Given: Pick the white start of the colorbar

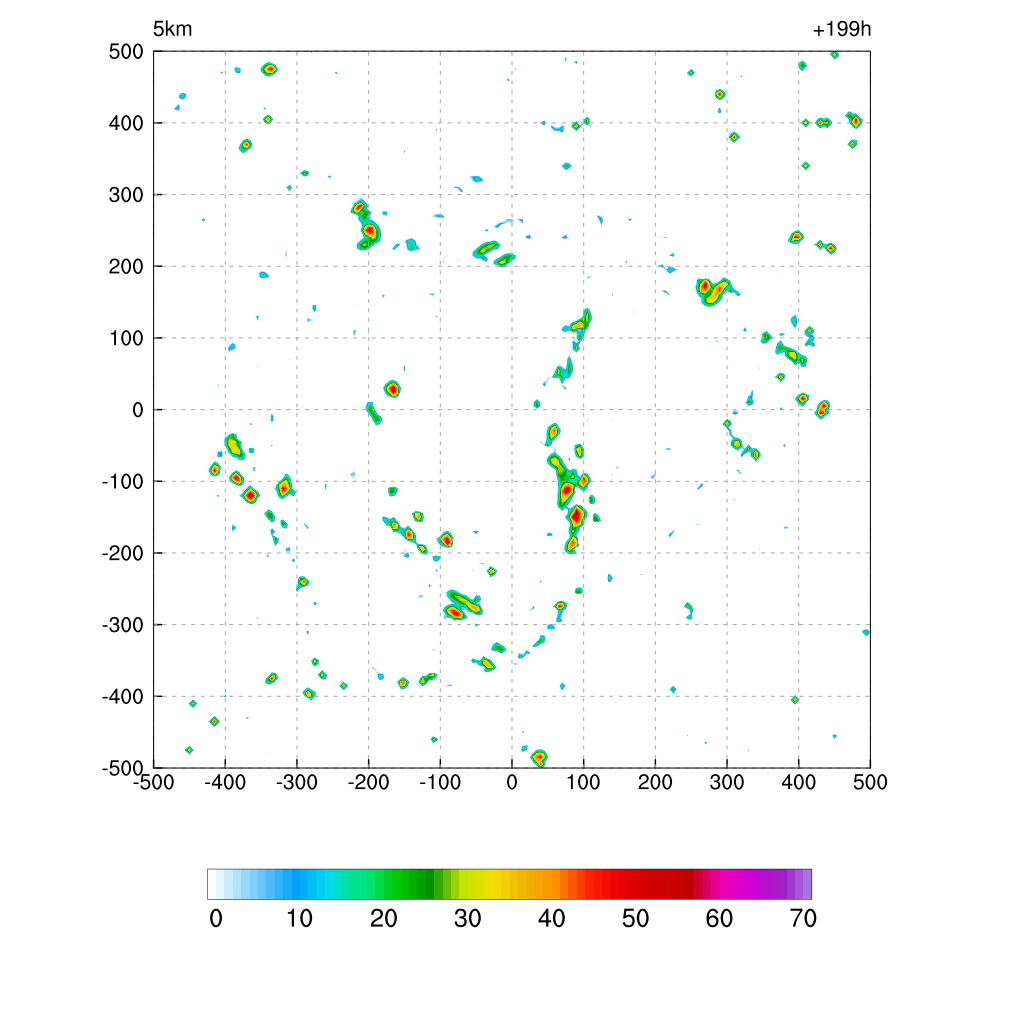Looking at the screenshot, I should [x=212, y=884].
